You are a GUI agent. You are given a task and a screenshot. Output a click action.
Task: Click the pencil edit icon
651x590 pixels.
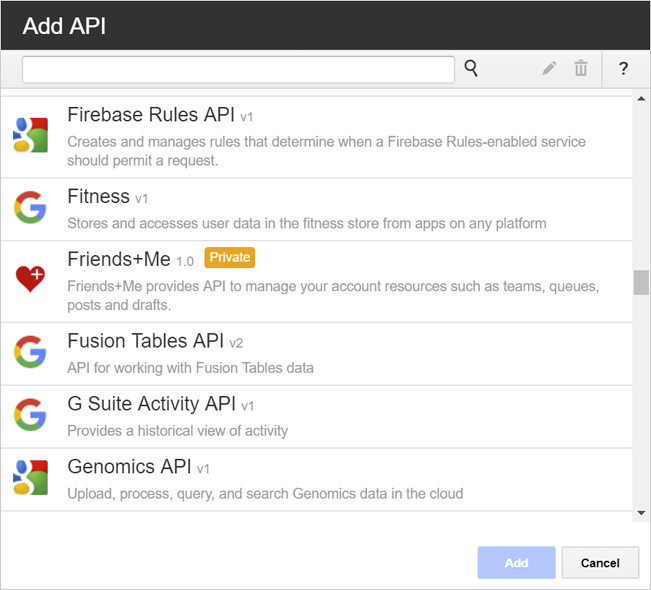coord(549,69)
